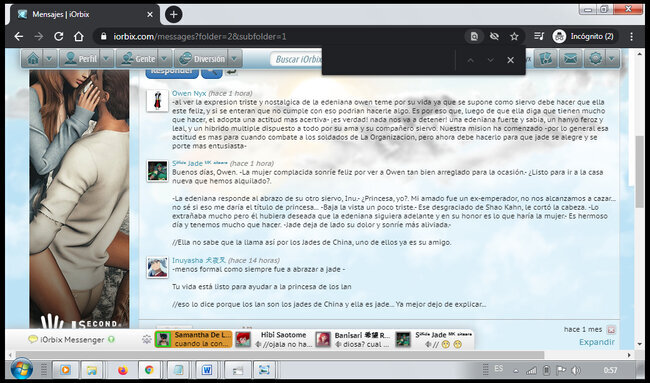Open Chrome from the taskbar

[149, 369]
